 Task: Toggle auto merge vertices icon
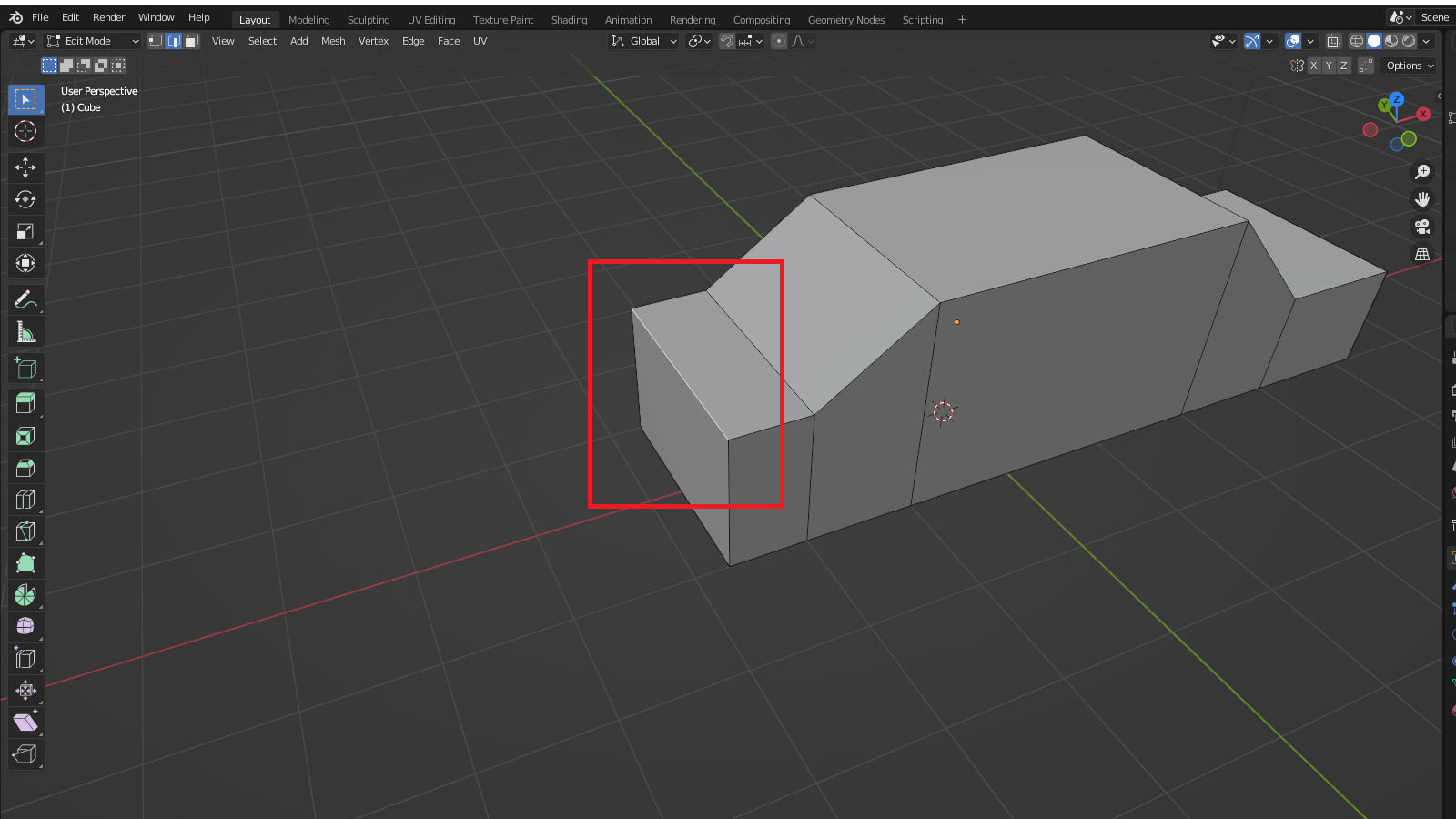pos(1366,66)
